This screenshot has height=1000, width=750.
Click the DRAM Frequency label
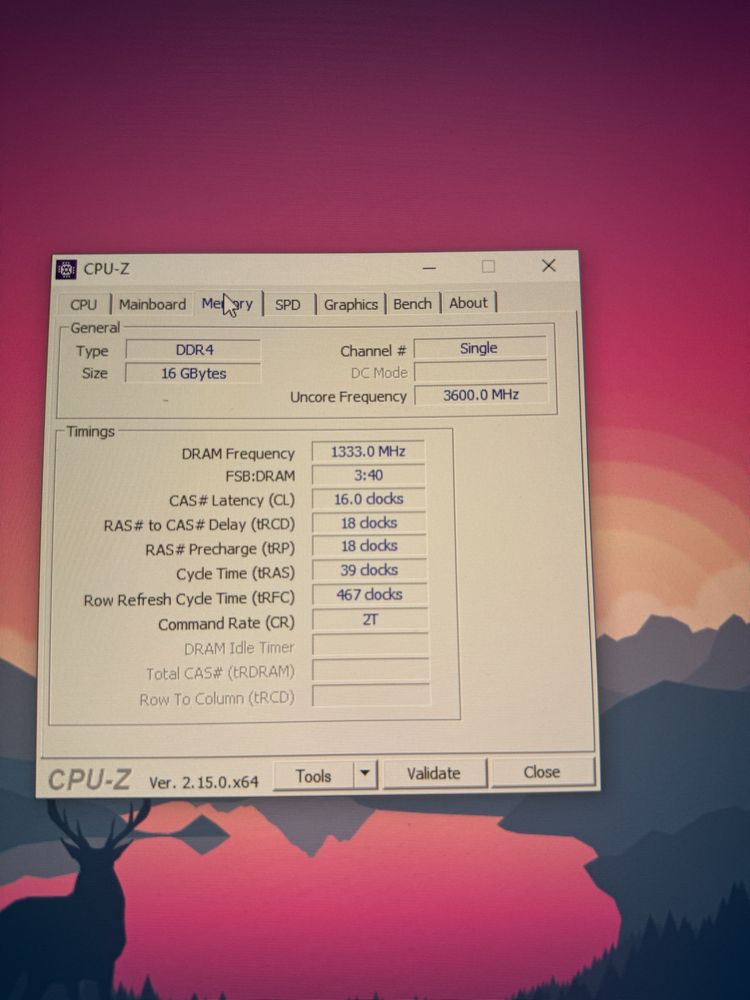238,454
